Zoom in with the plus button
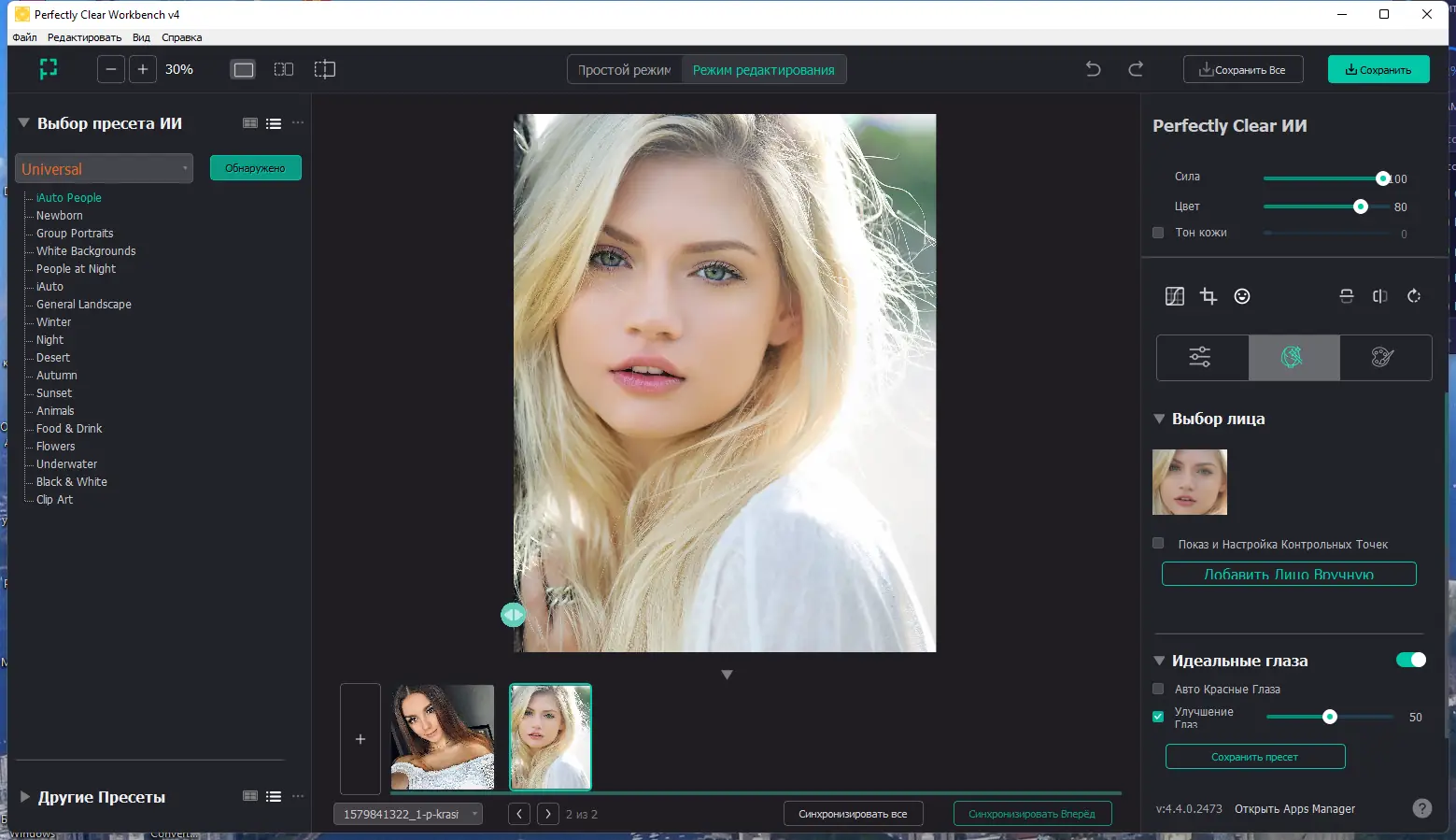This screenshot has height=840, width=1456. click(x=143, y=69)
